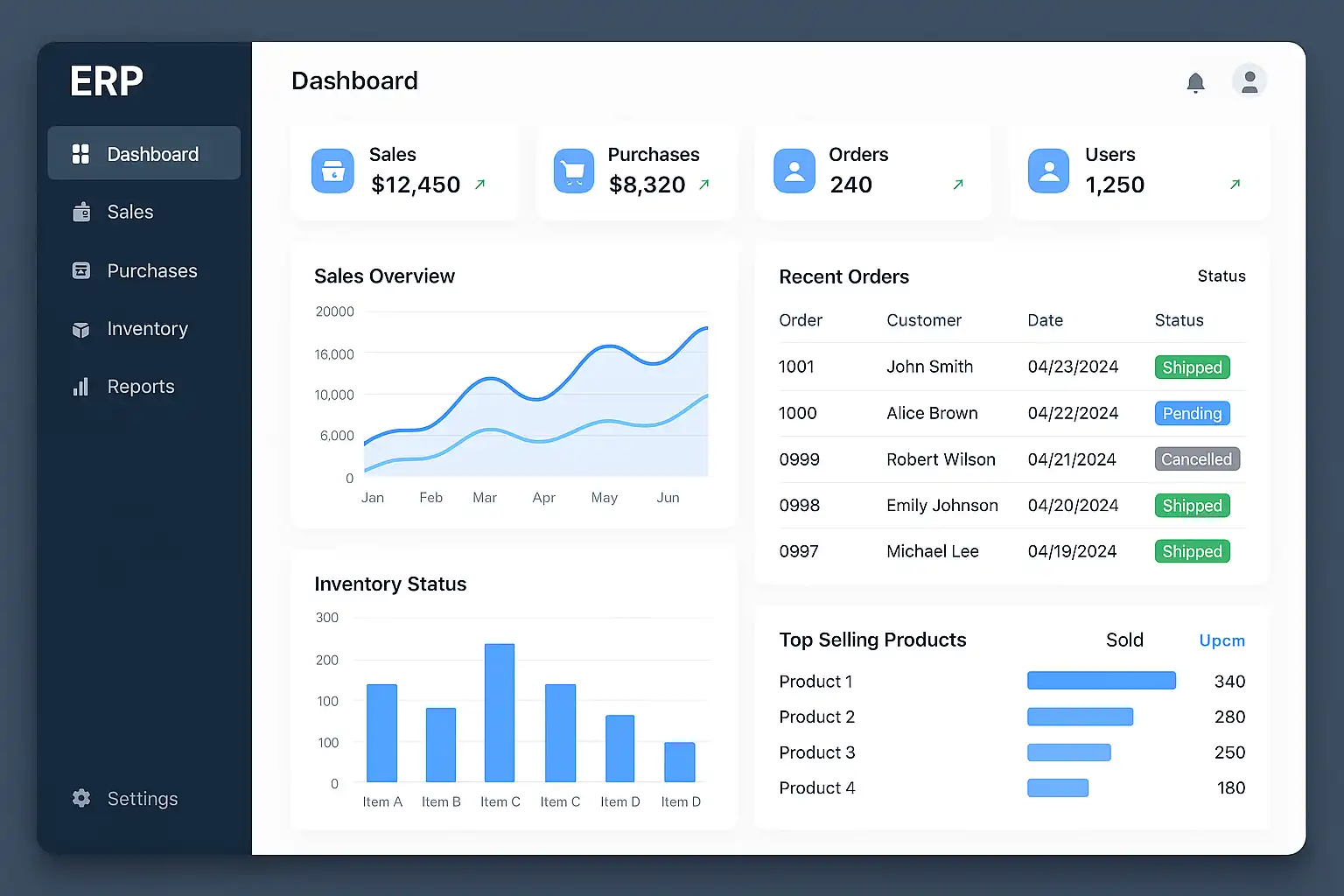This screenshot has width=1344, height=896.
Task: Click the Product 2 sold progress bar
Action: (1080, 717)
